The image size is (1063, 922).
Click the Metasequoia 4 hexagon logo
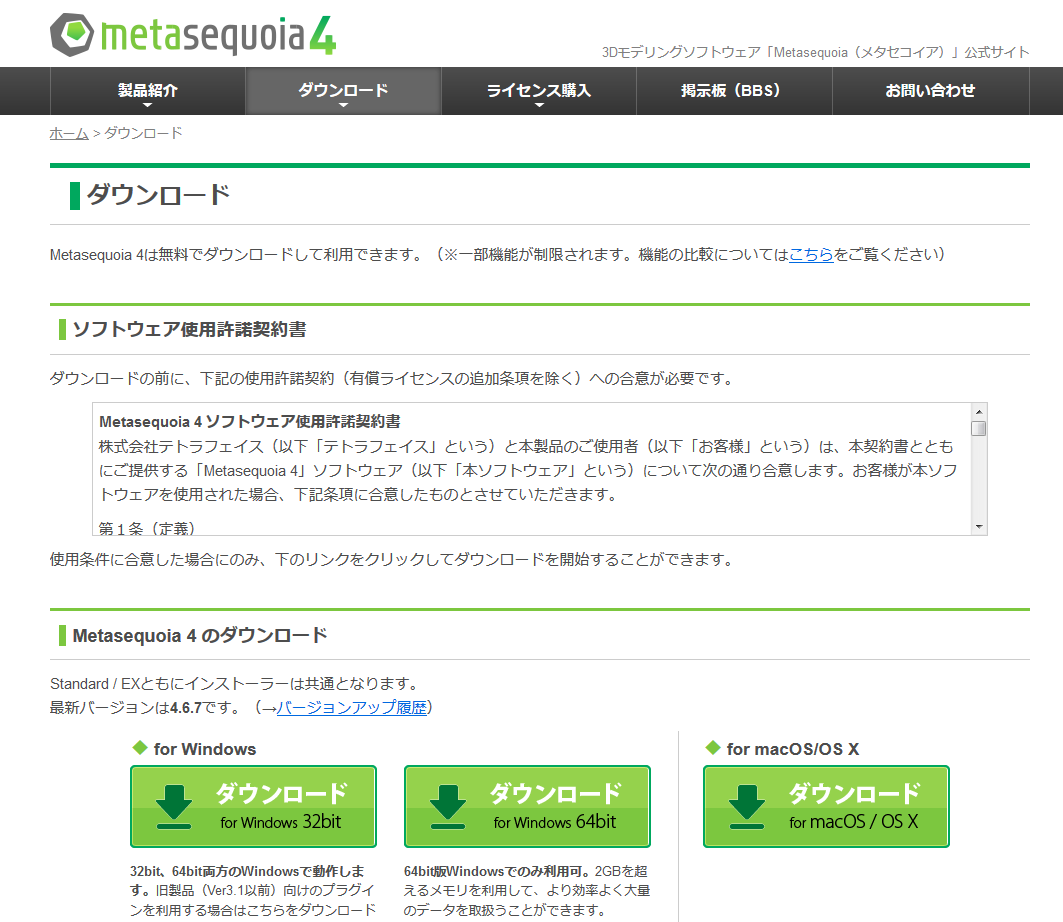[71, 35]
